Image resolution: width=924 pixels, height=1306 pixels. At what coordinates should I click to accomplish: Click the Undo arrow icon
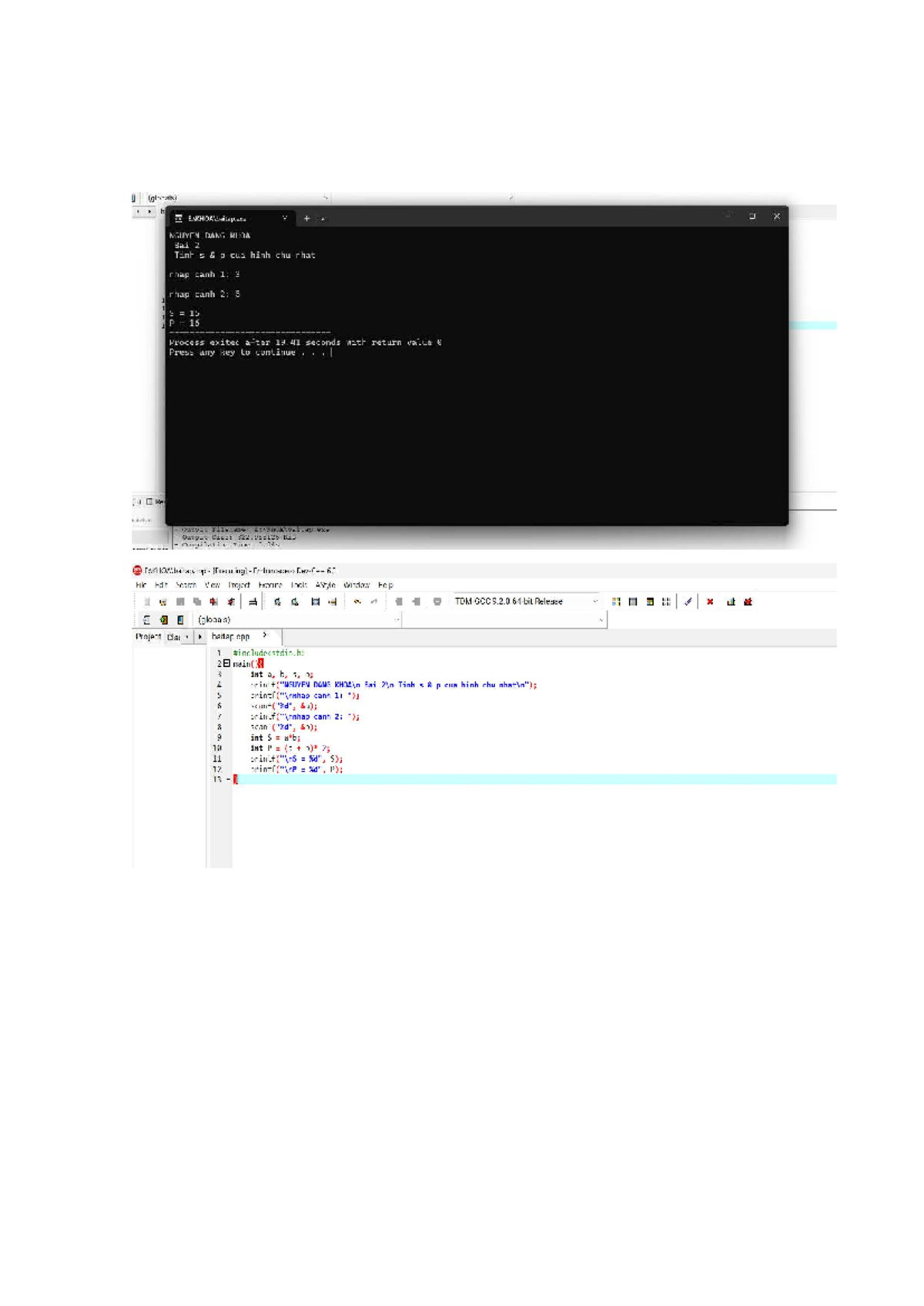pos(357,601)
